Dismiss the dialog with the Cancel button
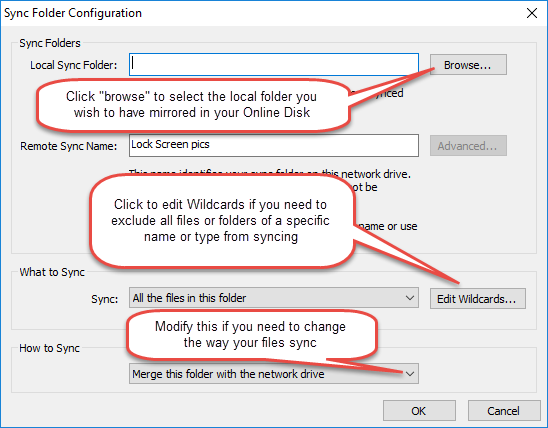 click(x=504, y=411)
